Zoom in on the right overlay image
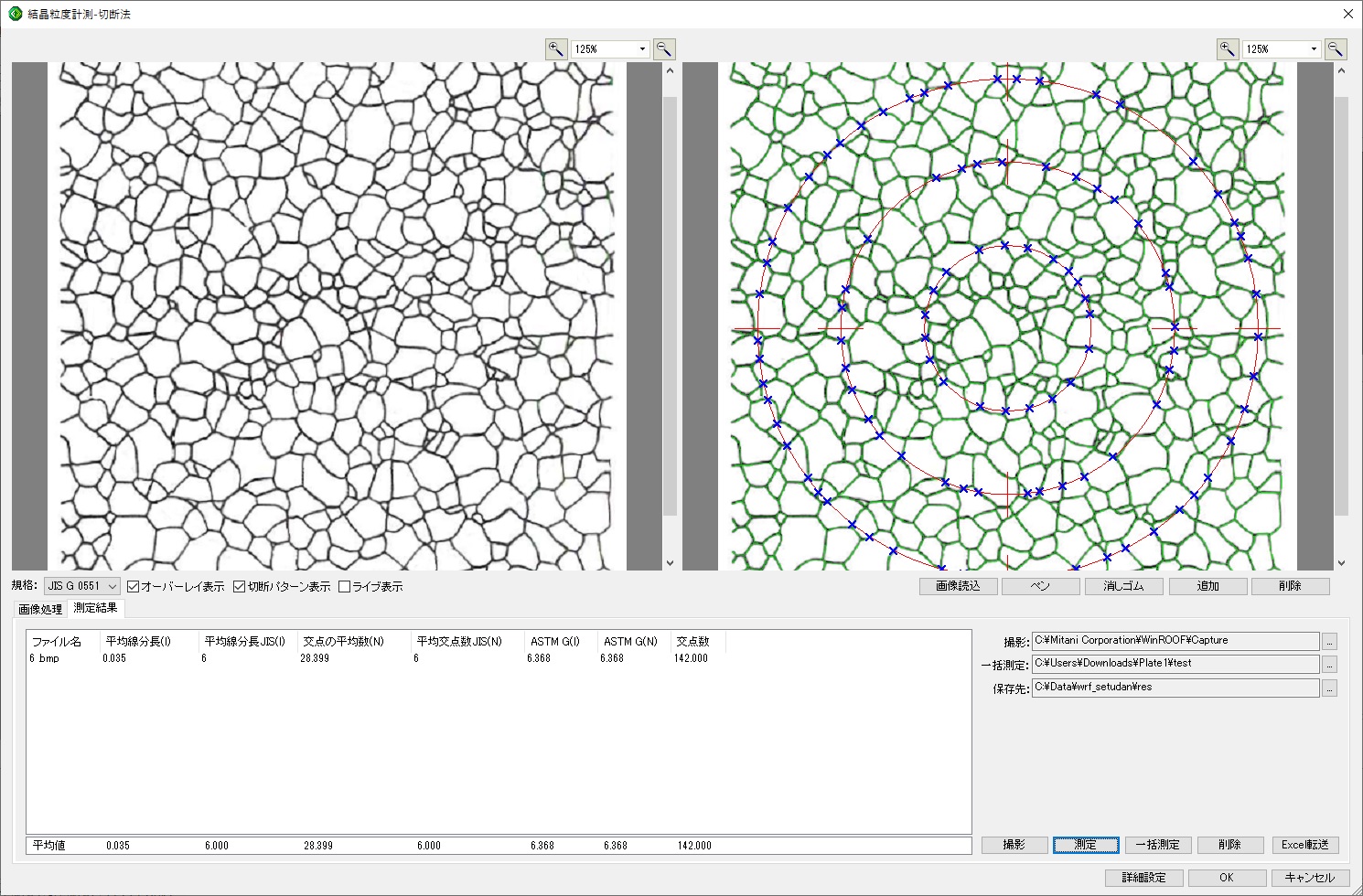This screenshot has width=1363, height=896. 1227,49
